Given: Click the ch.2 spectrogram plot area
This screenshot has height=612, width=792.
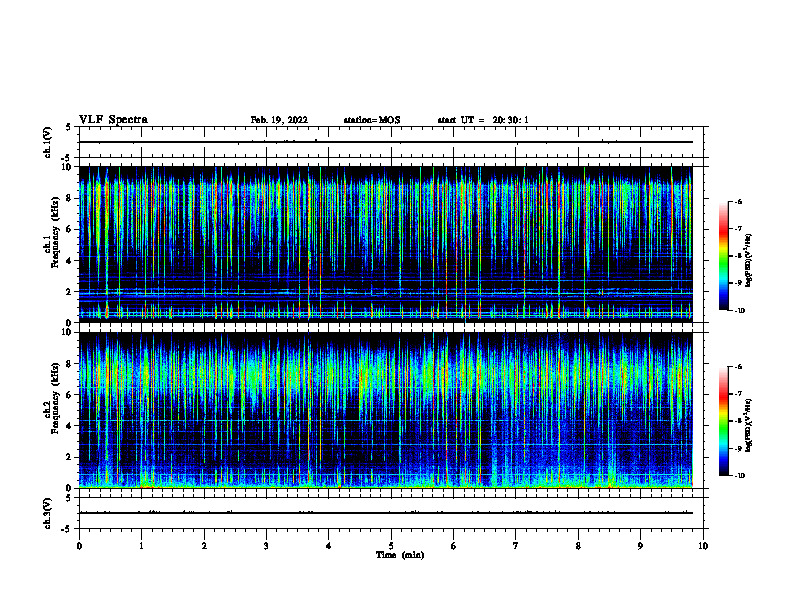Looking at the screenshot, I should 386,410.
